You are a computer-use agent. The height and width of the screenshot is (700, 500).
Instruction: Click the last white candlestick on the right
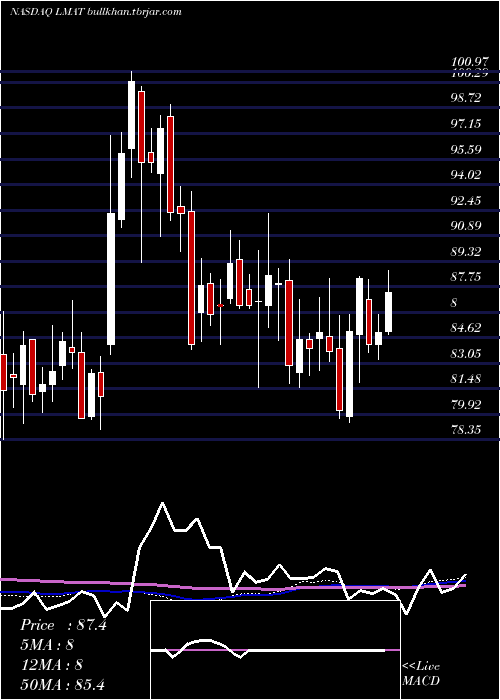388,312
